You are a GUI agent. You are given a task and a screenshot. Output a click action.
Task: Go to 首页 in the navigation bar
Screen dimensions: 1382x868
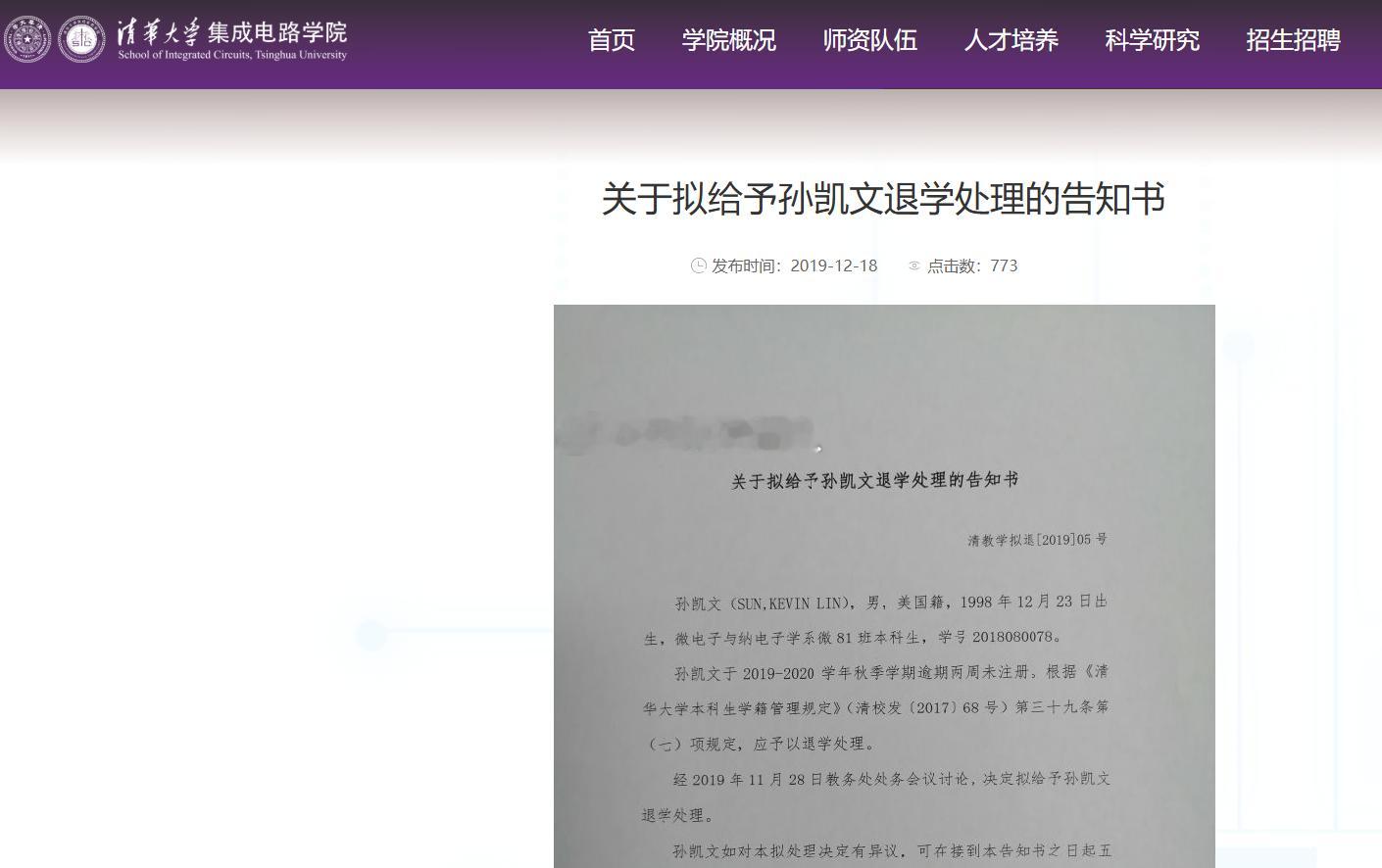click(612, 40)
